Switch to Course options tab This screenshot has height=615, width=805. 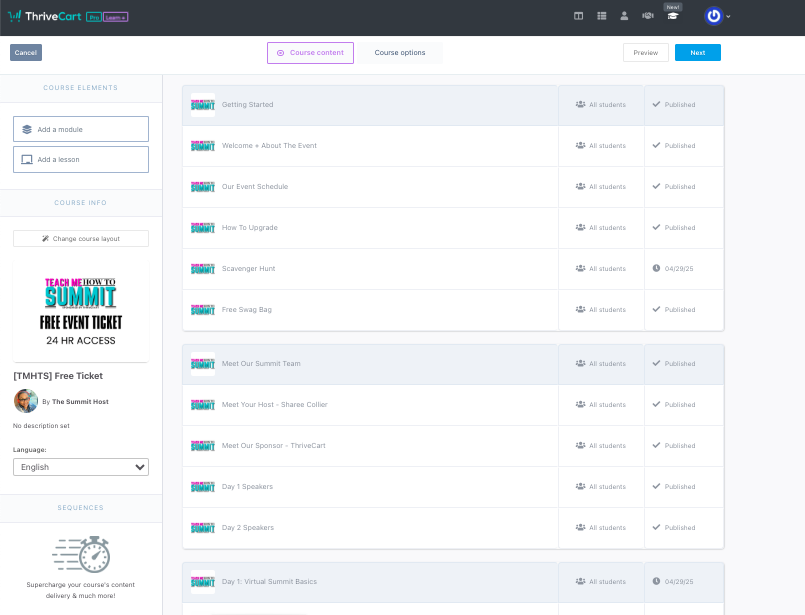click(x=400, y=53)
